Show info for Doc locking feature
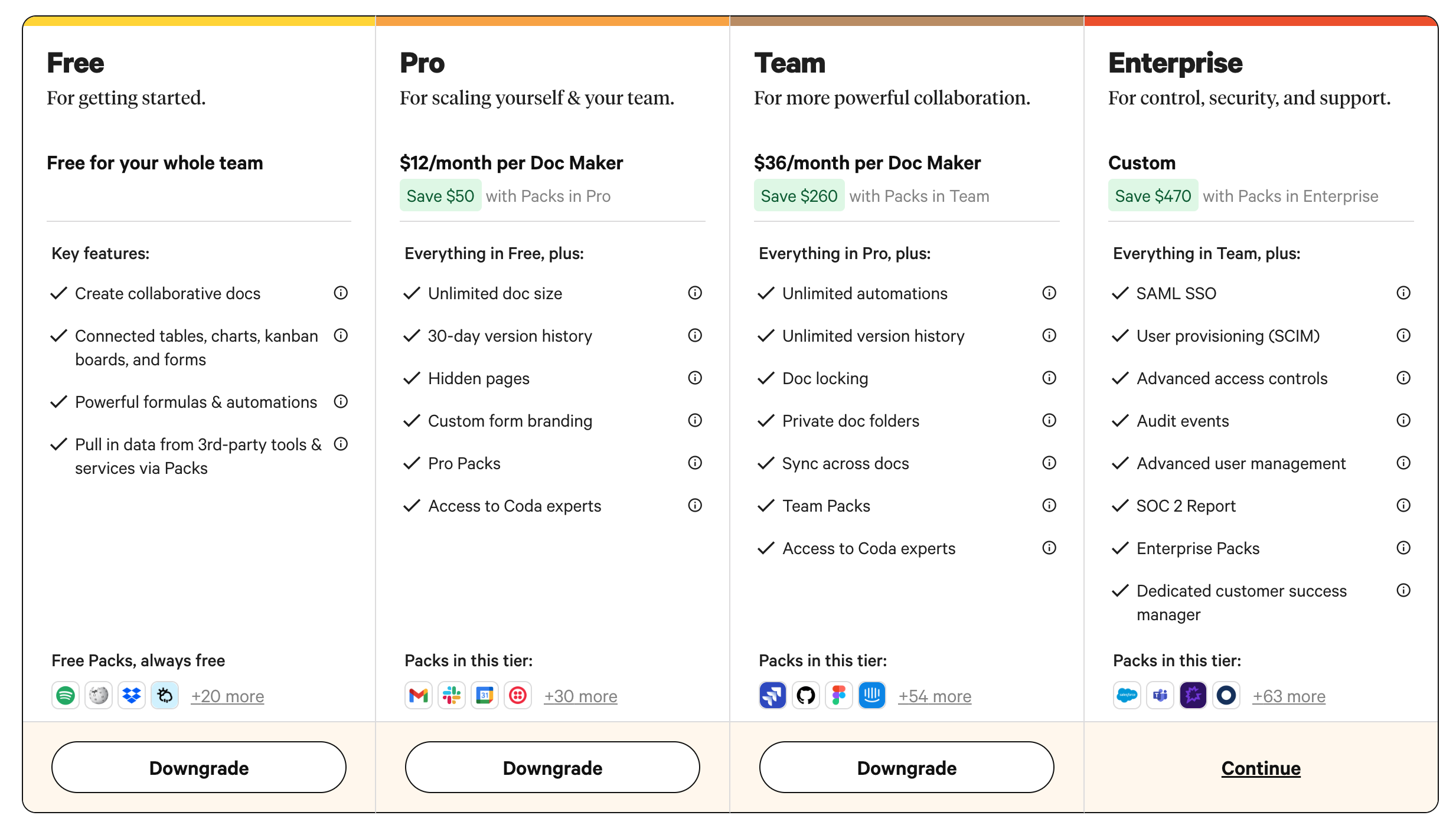The image size is (1456, 825). tap(1049, 378)
